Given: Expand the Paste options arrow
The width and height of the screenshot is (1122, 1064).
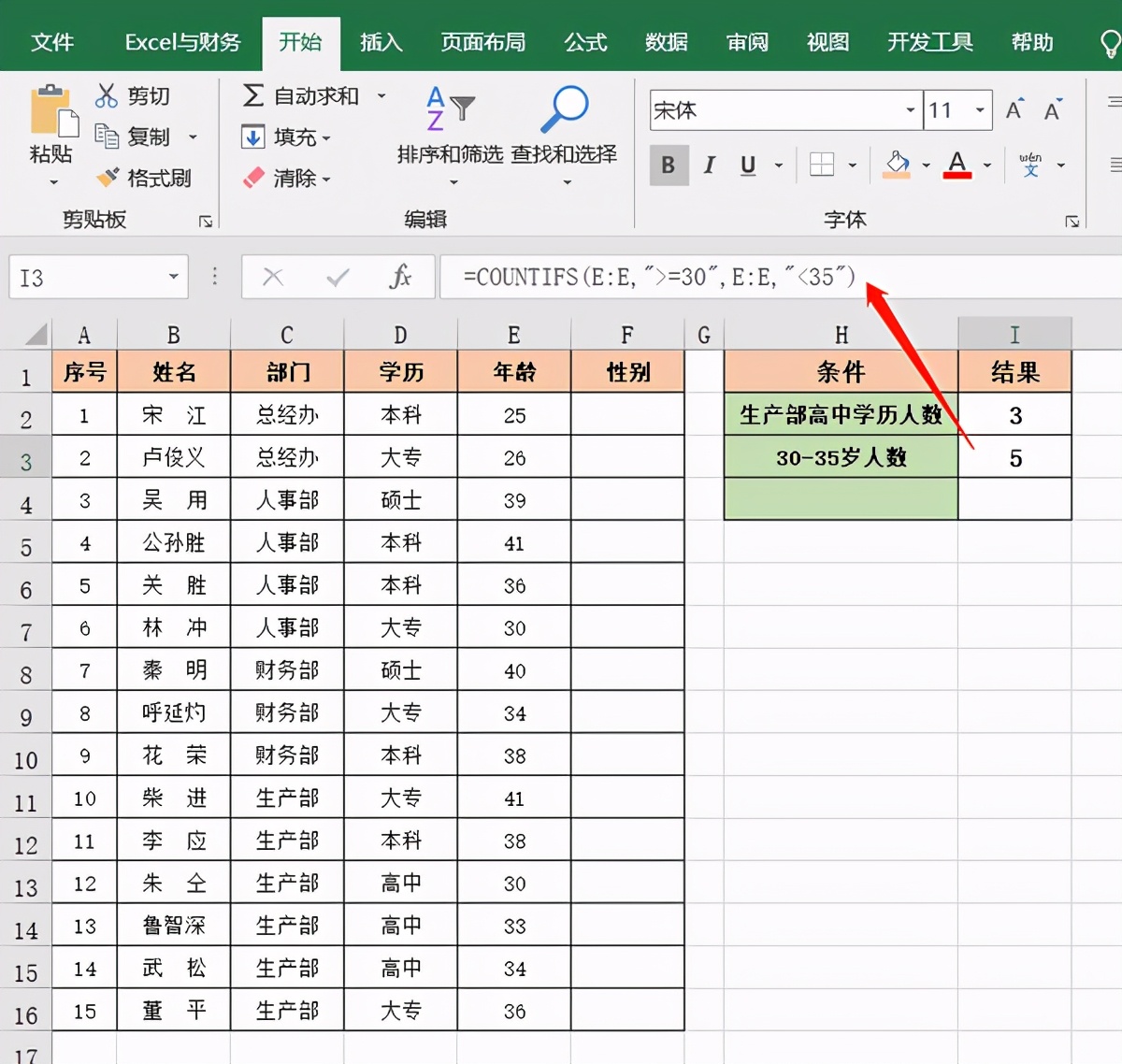Looking at the screenshot, I should [x=53, y=181].
